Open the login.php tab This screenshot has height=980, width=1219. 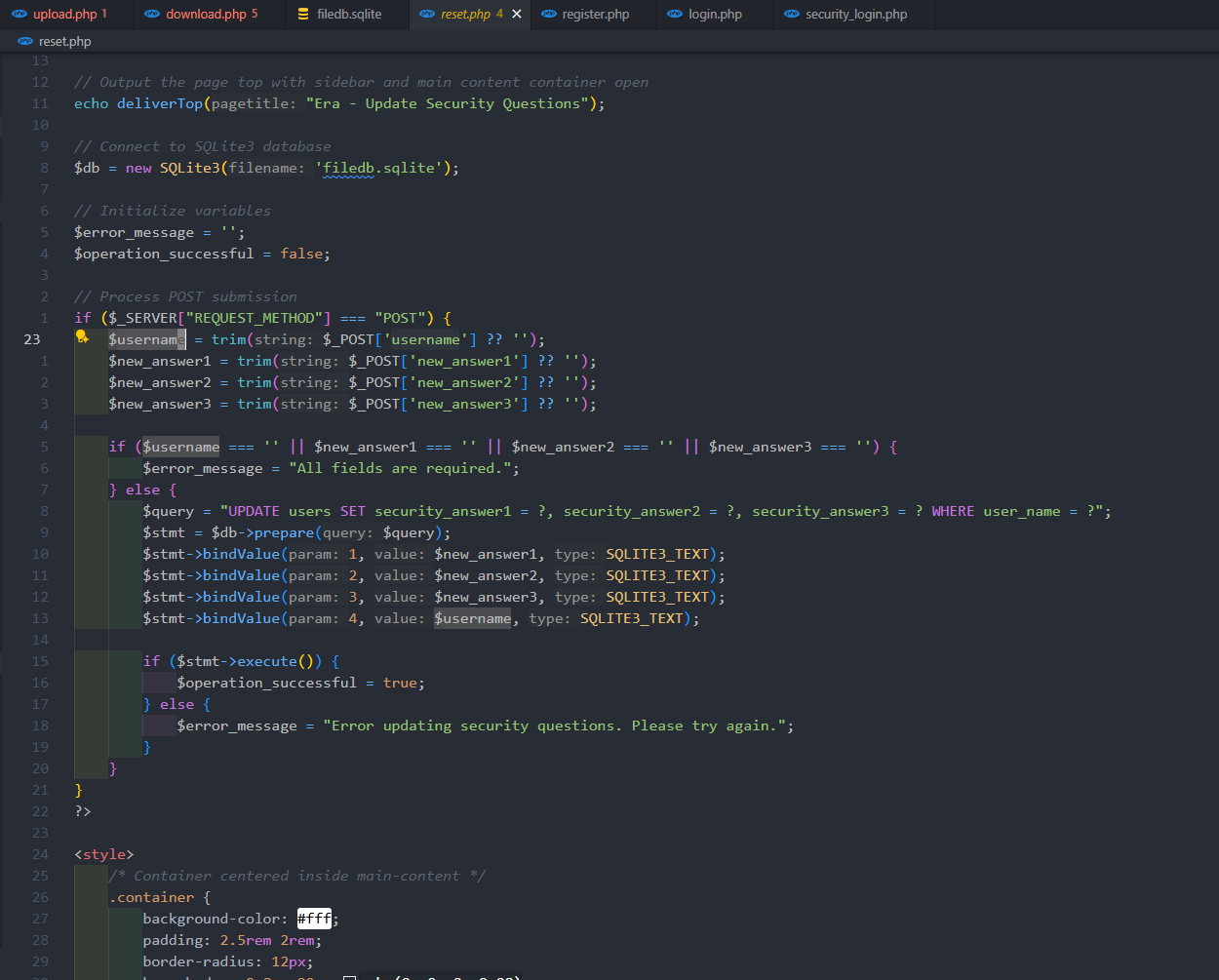pyautogui.click(x=715, y=14)
